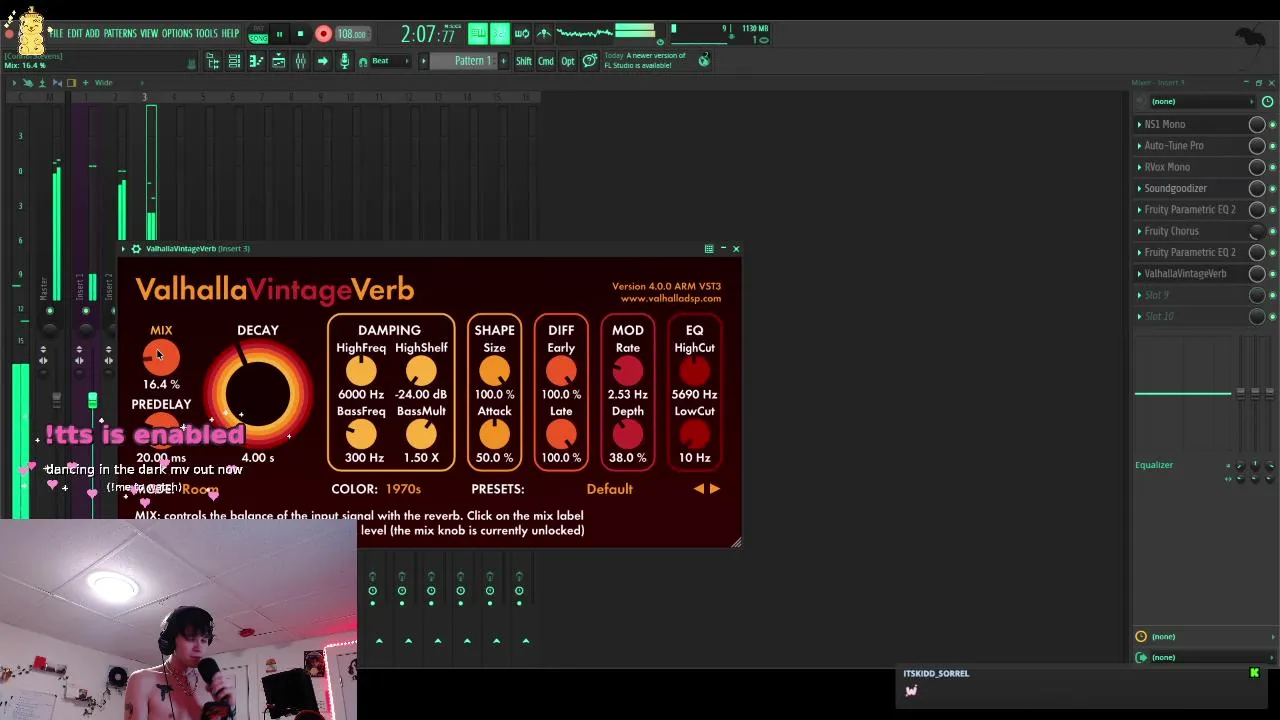
Task: Click the Mod Rate knob at 2.53 Hz
Action: coord(628,371)
